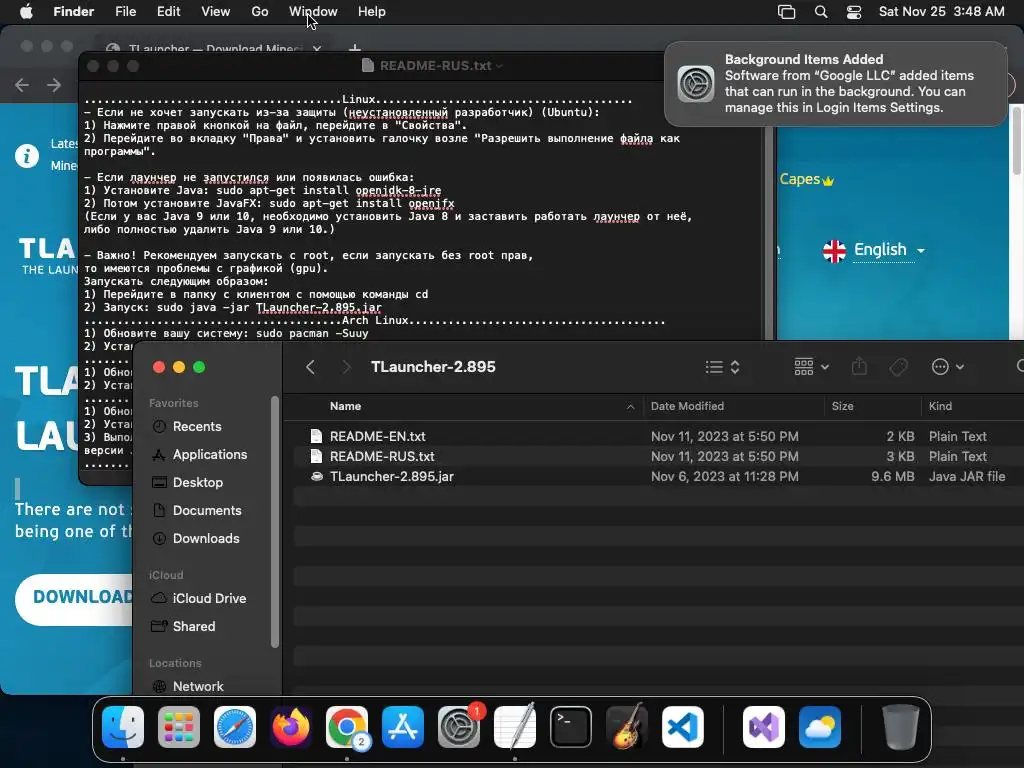Select Downloads in the Finder sidebar

pyautogui.click(x=206, y=539)
